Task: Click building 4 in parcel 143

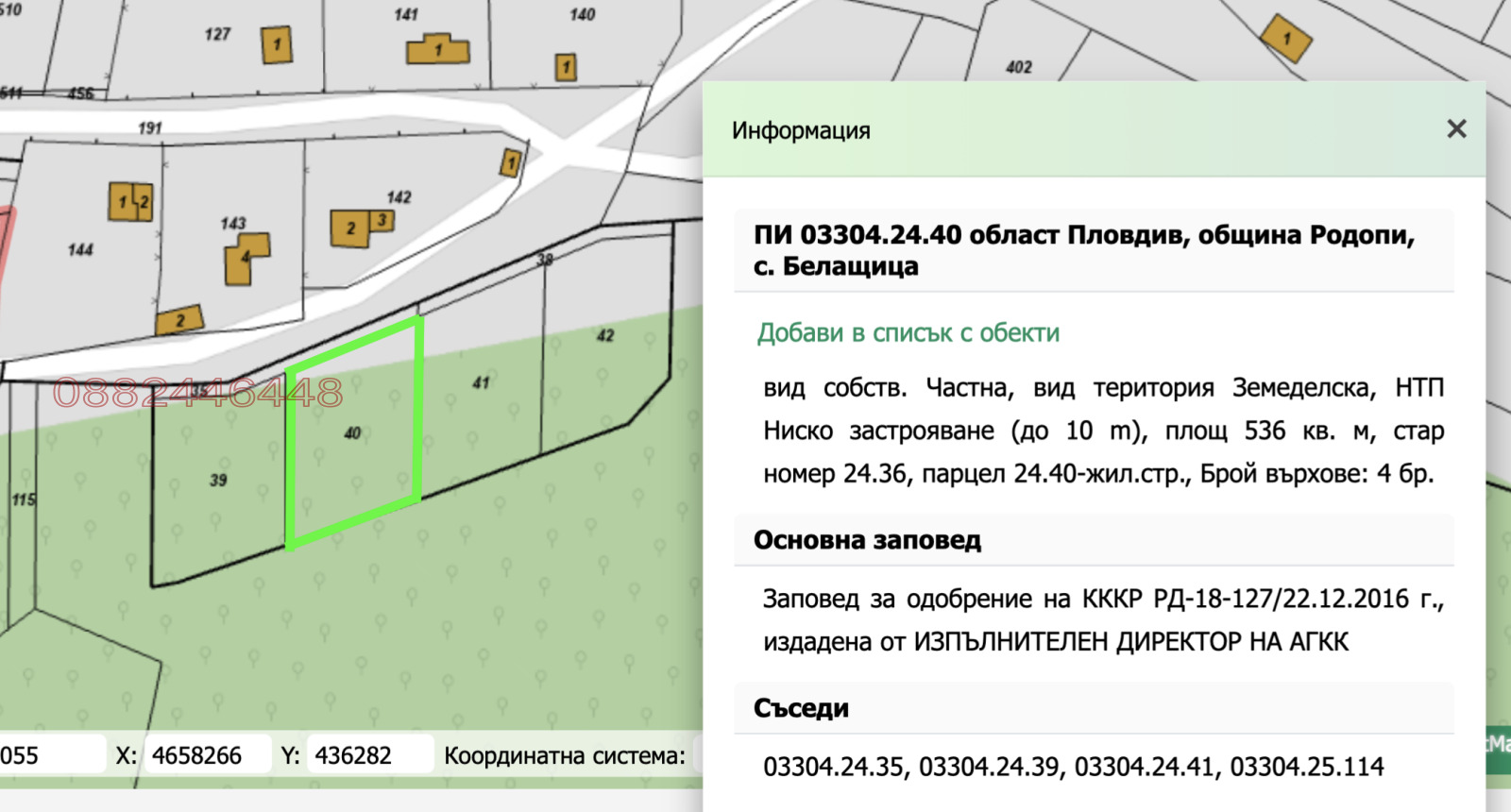Action: pos(246,257)
